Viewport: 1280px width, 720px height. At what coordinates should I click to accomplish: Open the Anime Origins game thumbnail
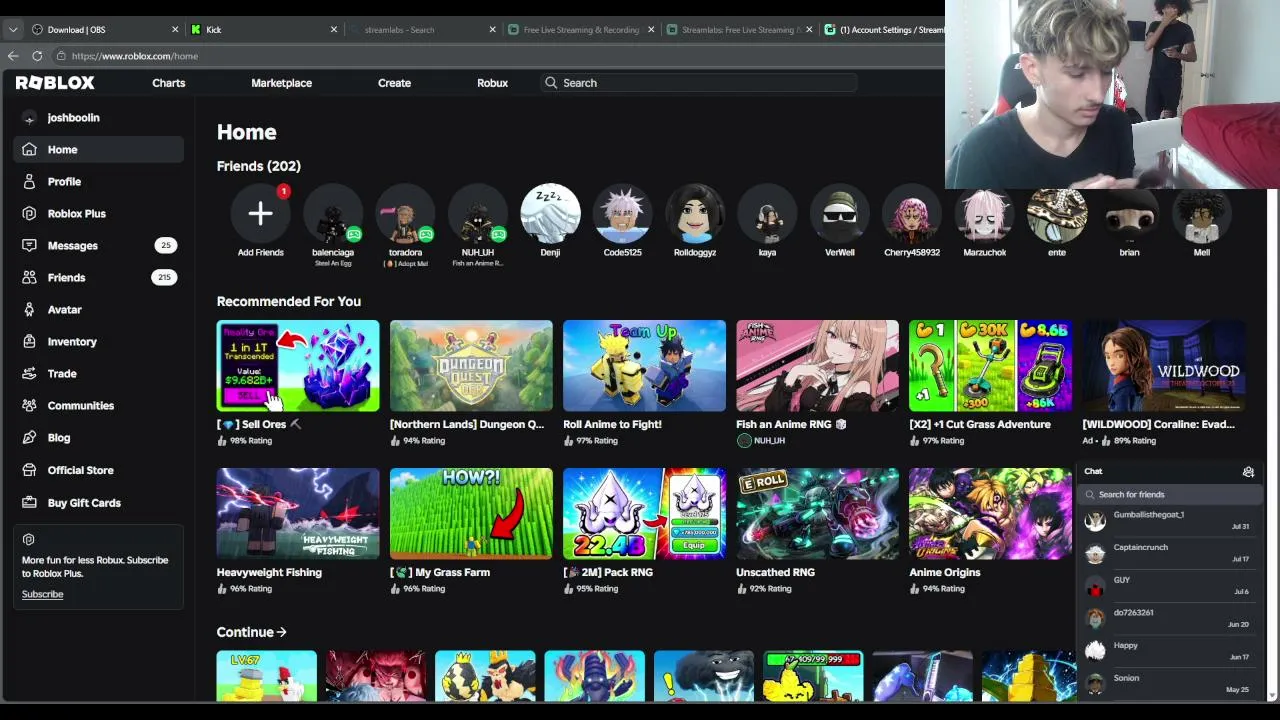pyautogui.click(x=990, y=514)
